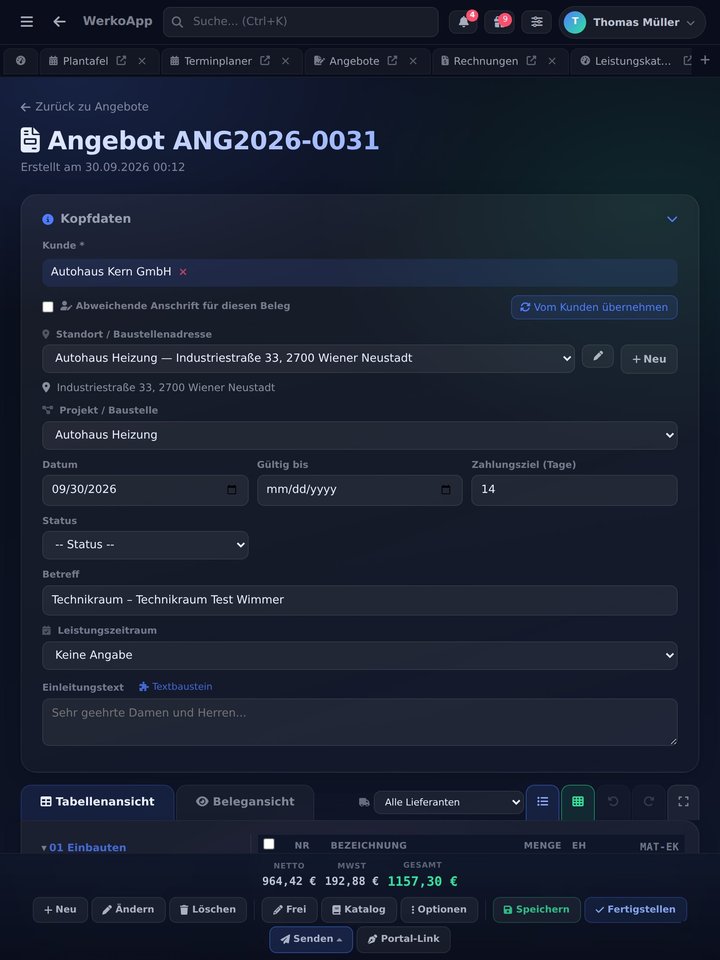Remove customer Autohaus Kern GmbH with red x
The height and width of the screenshot is (960, 720).
(183, 272)
